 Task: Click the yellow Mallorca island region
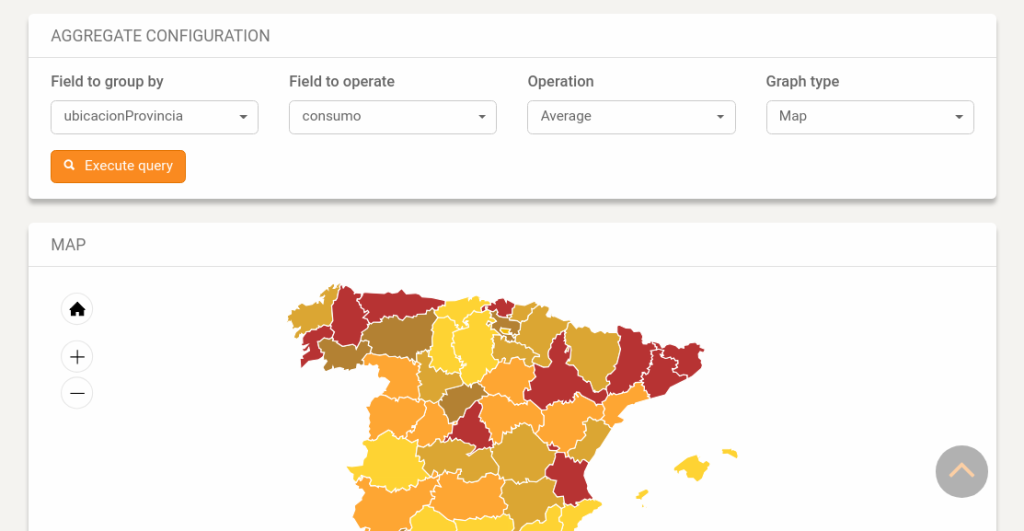point(693,467)
